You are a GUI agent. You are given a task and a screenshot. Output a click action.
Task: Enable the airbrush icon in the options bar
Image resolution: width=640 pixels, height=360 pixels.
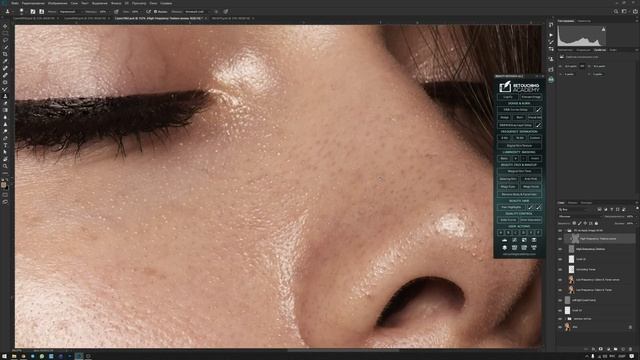(148, 11)
